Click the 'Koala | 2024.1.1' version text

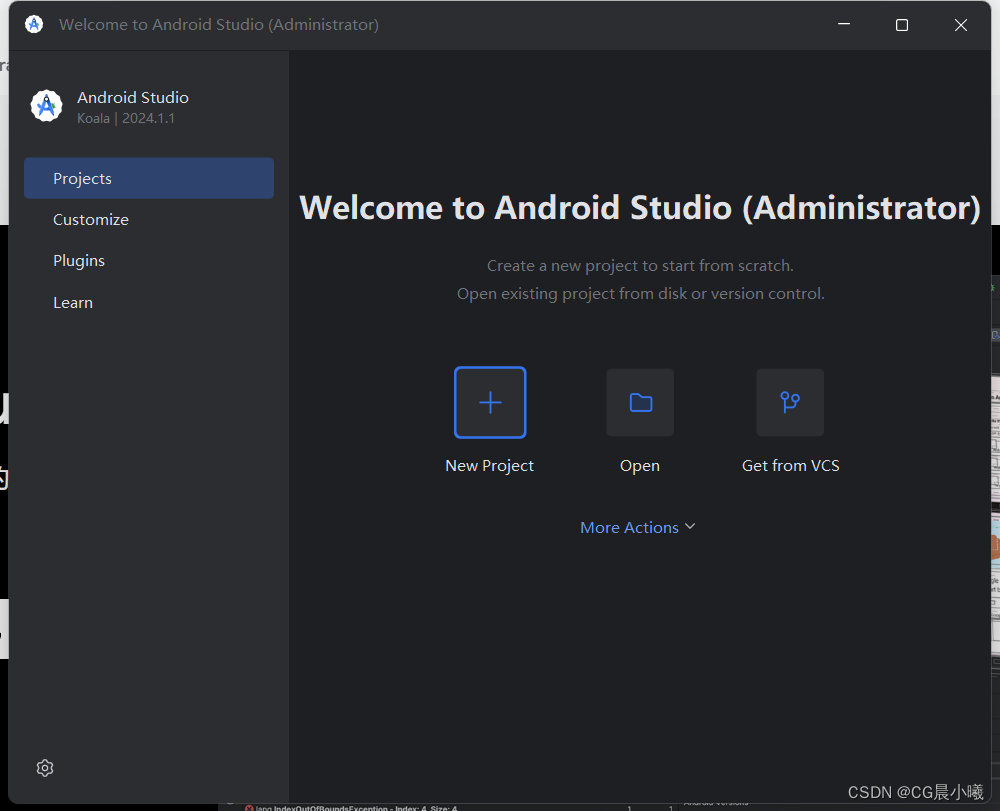pyautogui.click(x=126, y=118)
